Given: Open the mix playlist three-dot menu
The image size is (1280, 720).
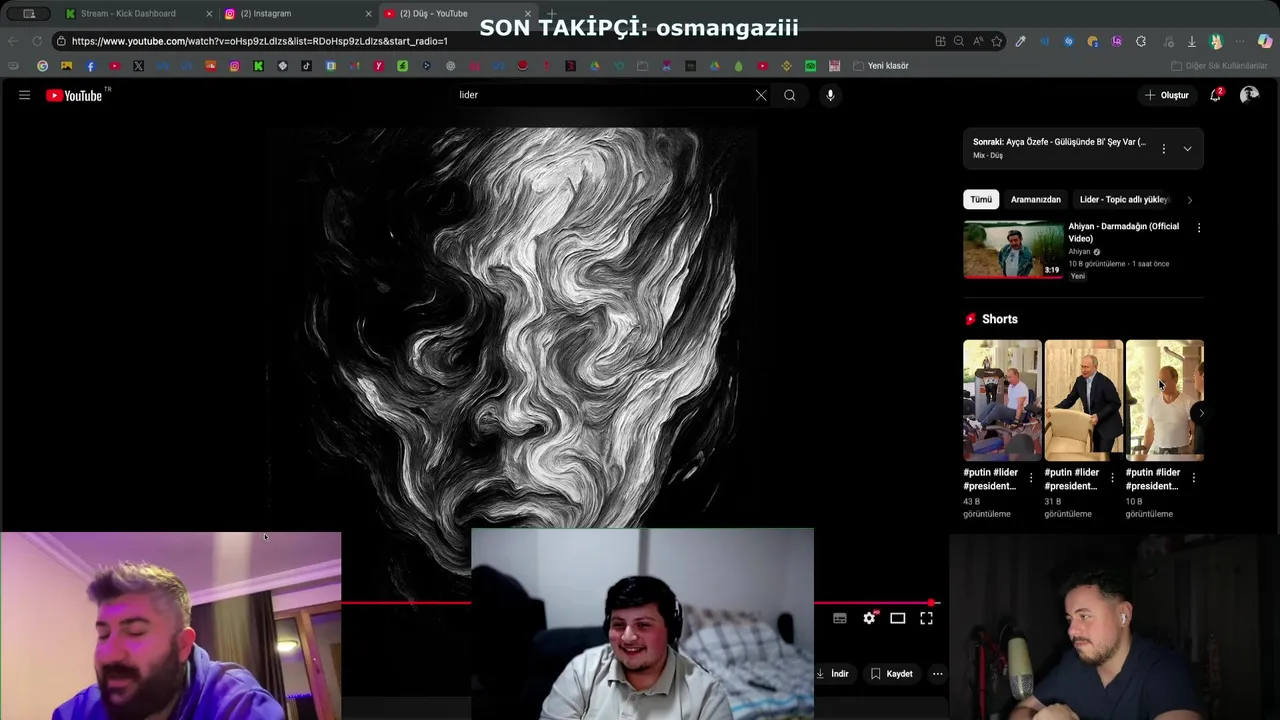Looking at the screenshot, I should [1163, 149].
